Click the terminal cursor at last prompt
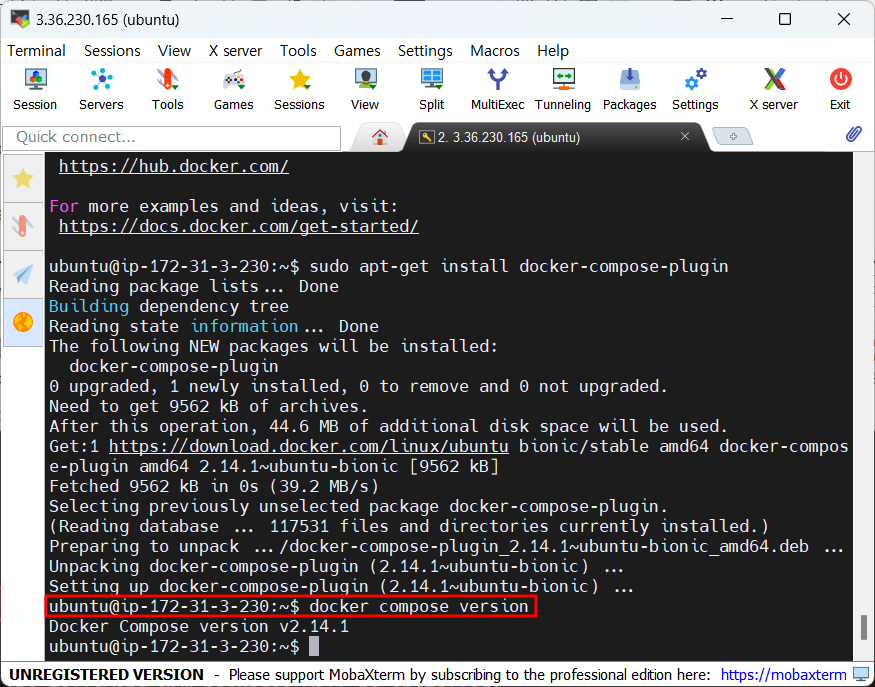 (314, 646)
